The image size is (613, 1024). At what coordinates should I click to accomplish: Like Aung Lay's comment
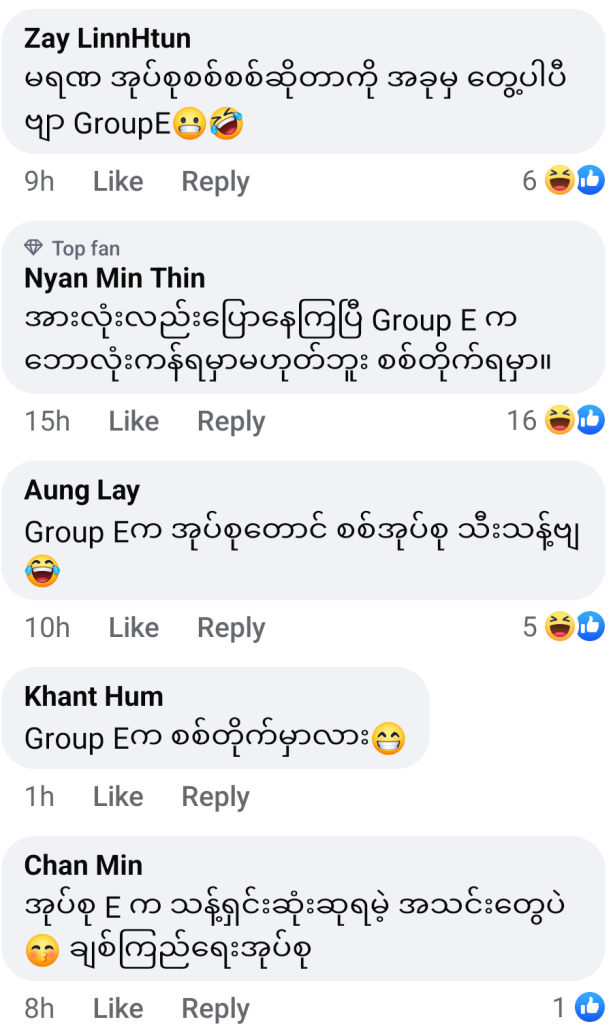click(x=134, y=628)
